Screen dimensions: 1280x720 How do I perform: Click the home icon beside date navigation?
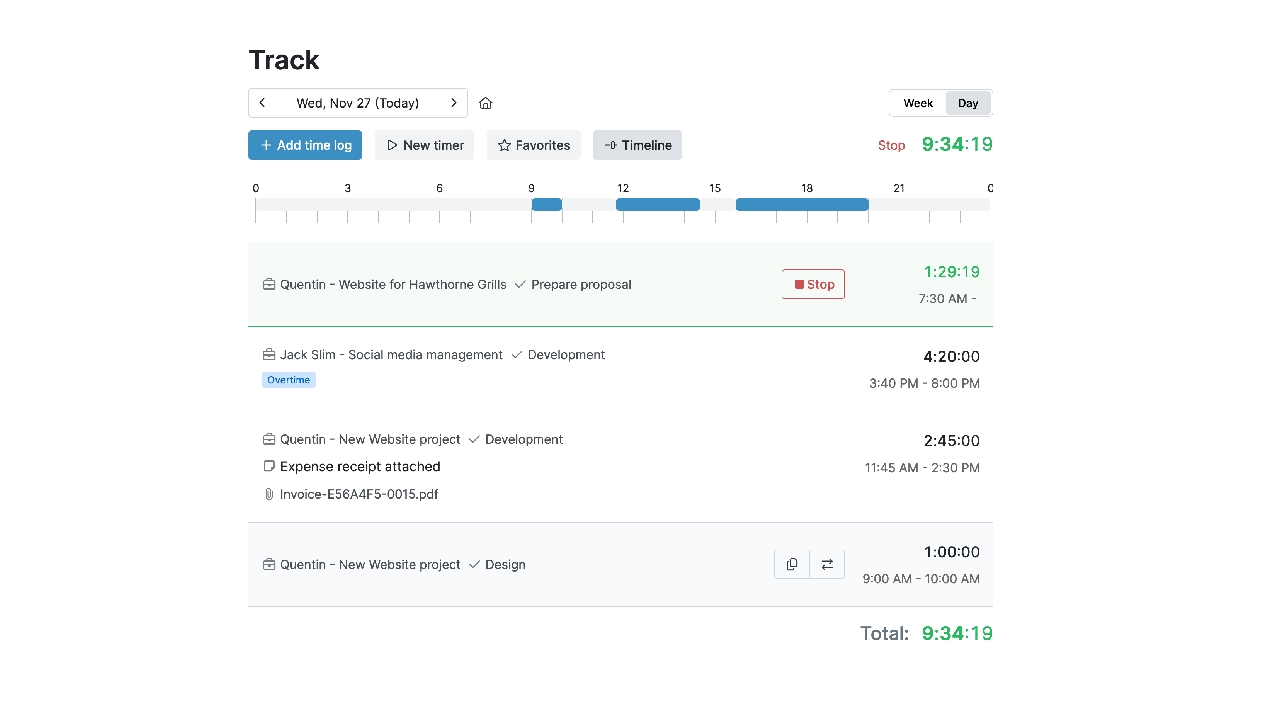click(486, 103)
